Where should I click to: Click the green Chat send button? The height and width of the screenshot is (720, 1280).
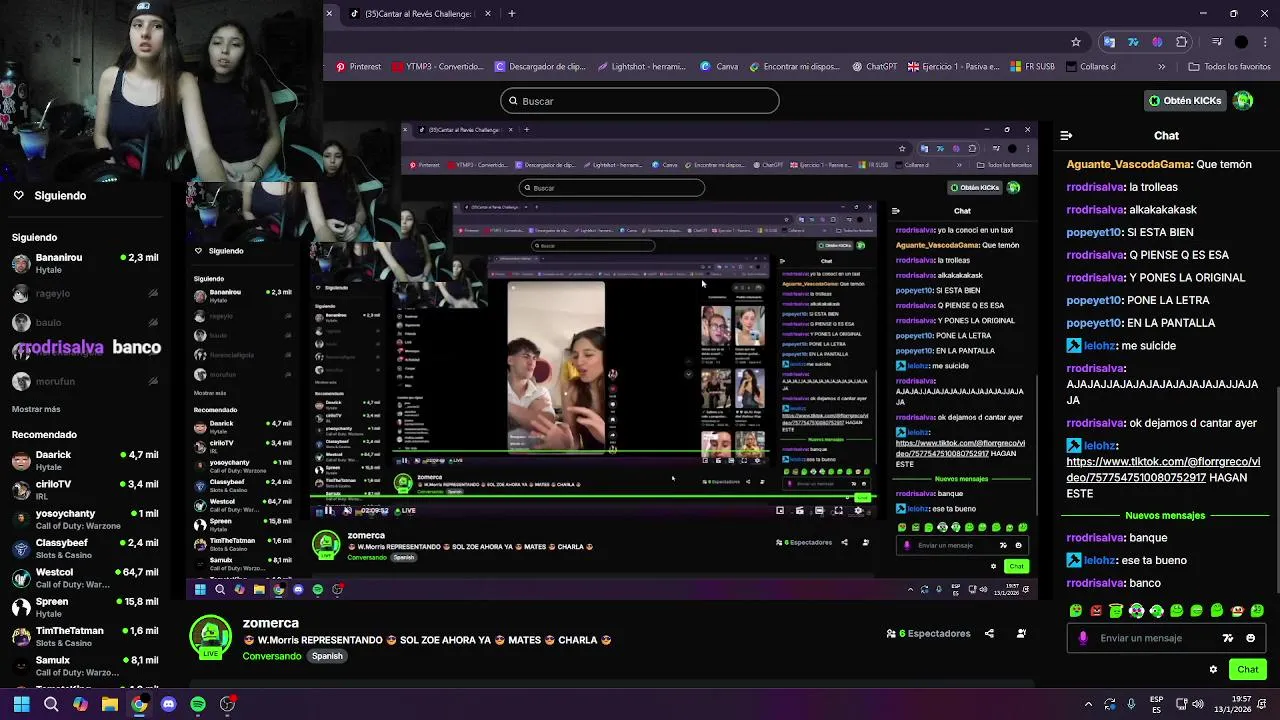[x=1247, y=670]
